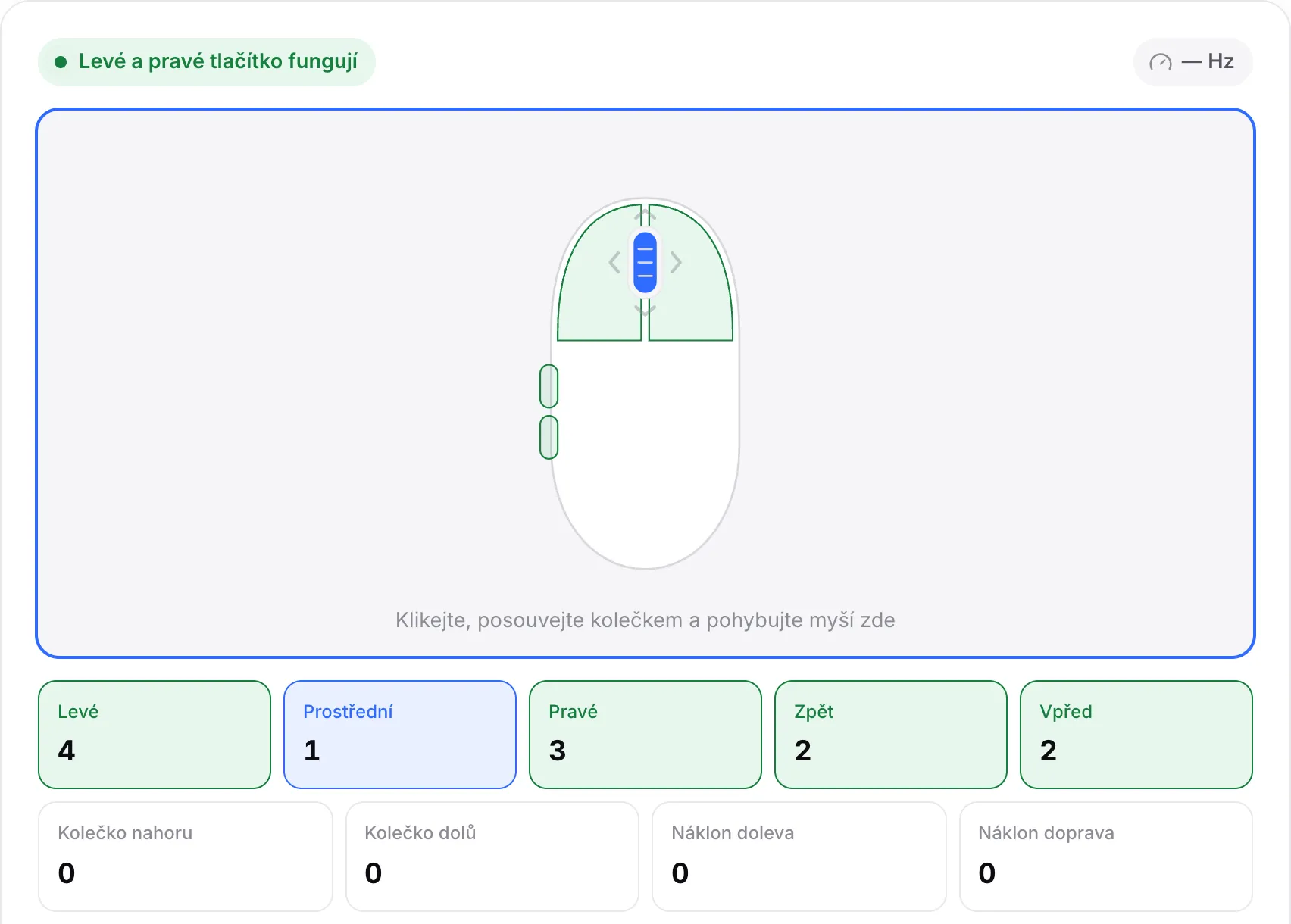
Task: Select the Vpřed counter card
Action: click(1136, 735)
